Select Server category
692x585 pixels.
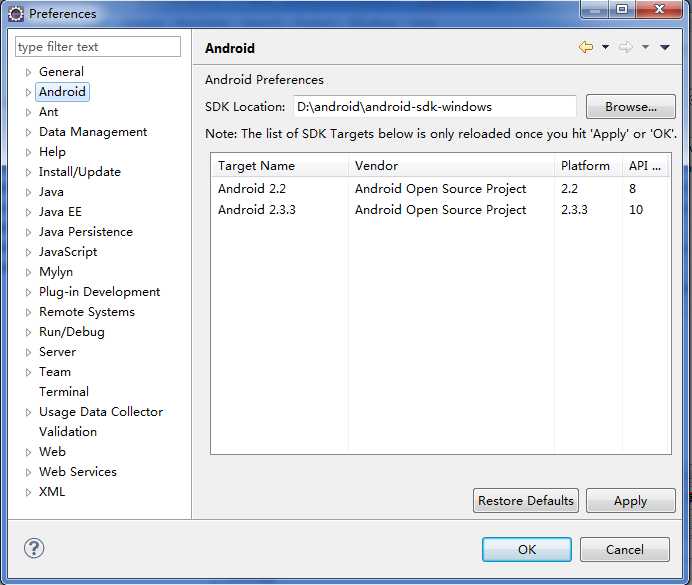tap(57, 352)
